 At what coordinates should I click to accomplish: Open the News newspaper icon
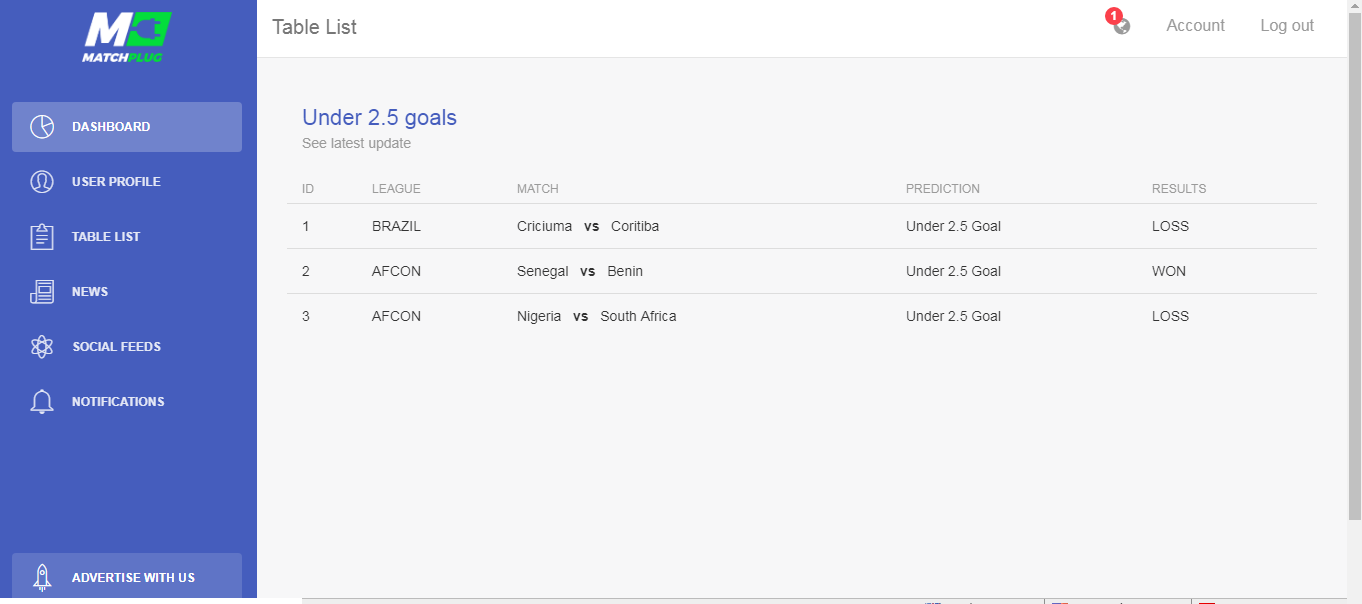(x=42, y=292)
